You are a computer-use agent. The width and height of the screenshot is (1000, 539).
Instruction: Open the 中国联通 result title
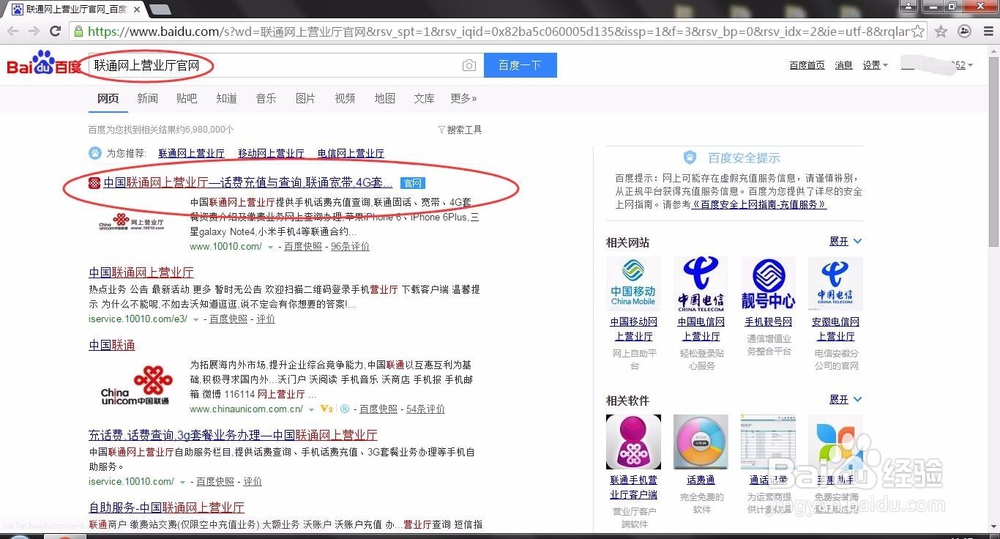click(112, 345)
